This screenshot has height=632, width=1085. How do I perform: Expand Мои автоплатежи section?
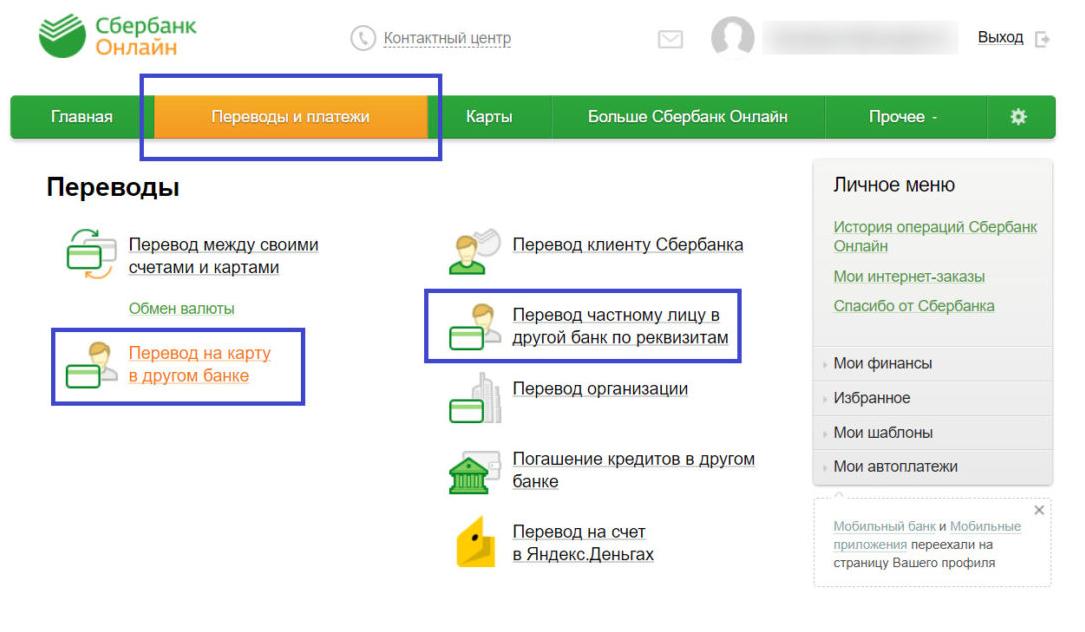[x=932, y=467]
